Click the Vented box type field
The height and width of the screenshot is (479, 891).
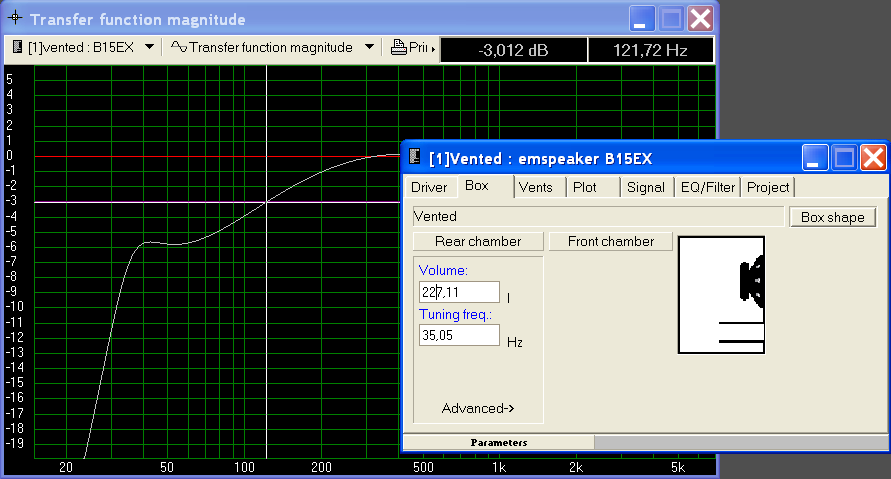pos(598,216)
